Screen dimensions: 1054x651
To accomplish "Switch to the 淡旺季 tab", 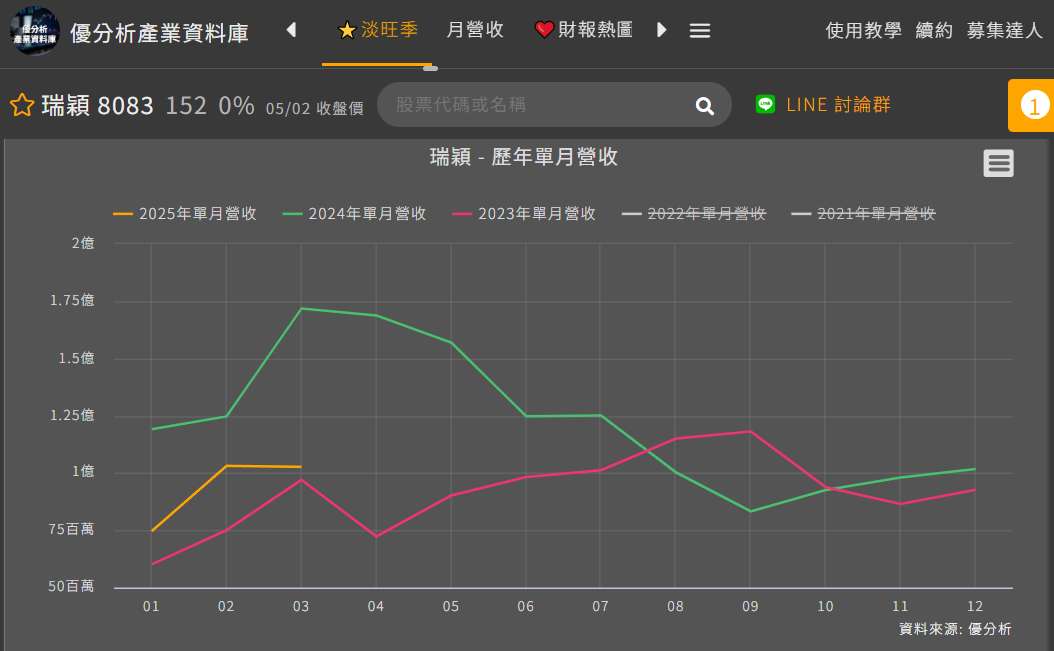I will click(x=378, y=30).
